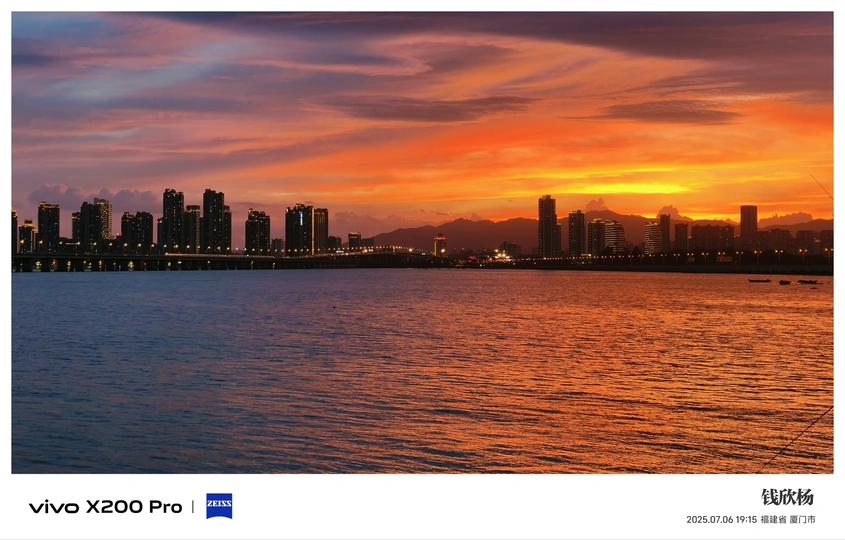Click the small boats on the water
This screenshot has width=845, height=540.
point(784,281)
